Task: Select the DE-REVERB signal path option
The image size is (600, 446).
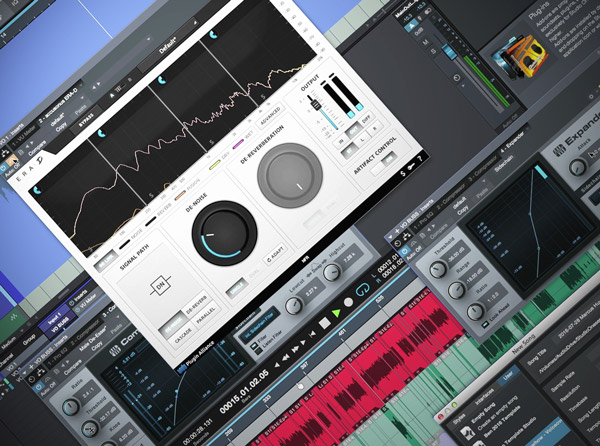Action: click(x=196, y=304)
